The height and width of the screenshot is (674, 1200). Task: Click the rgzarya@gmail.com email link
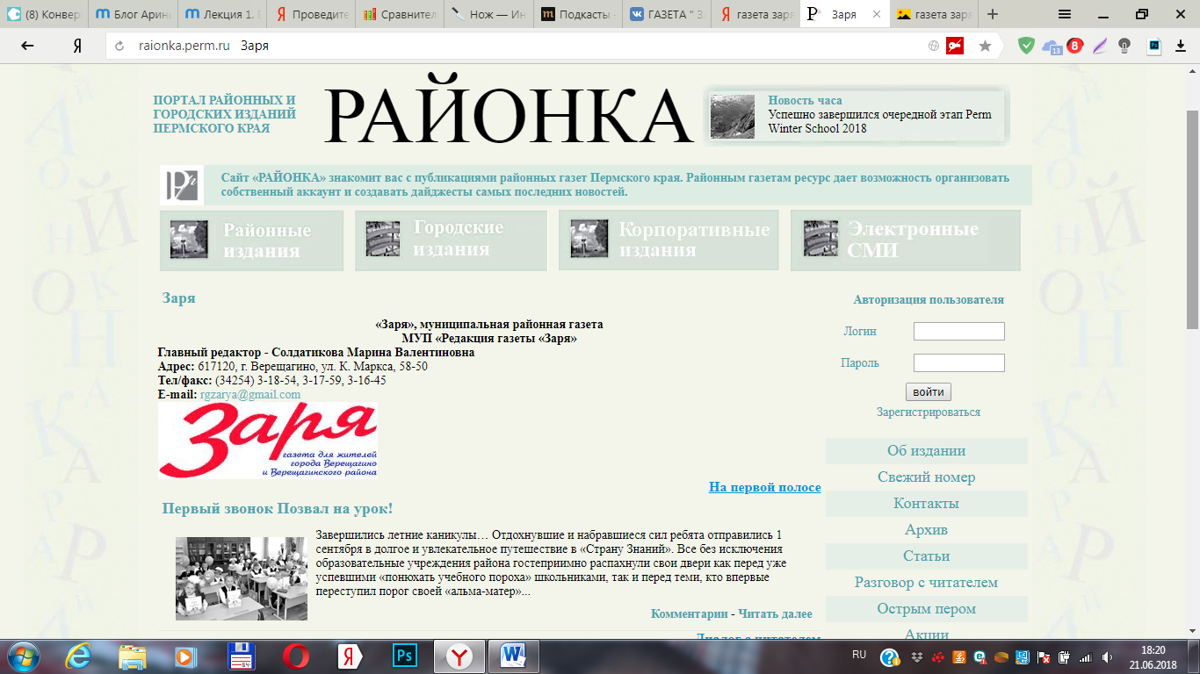[250, 395]
